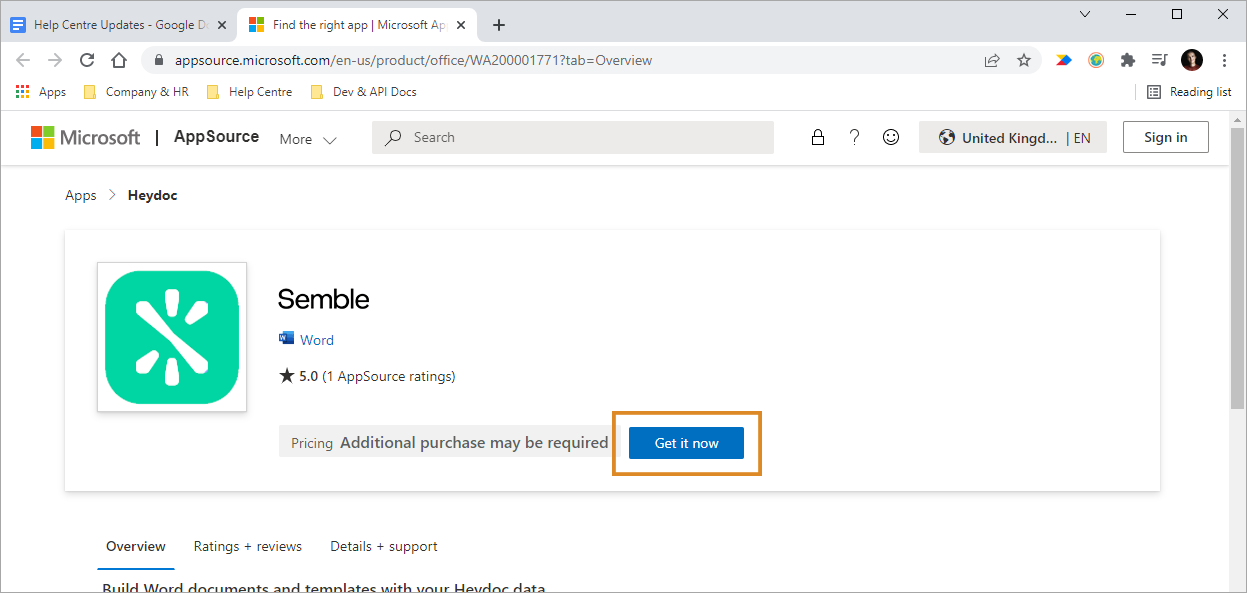This screenshot has height=593, width=1247.
Task: Bookmark this page with the star icon
Action: pyautogui.click(x=1024, y=60)
